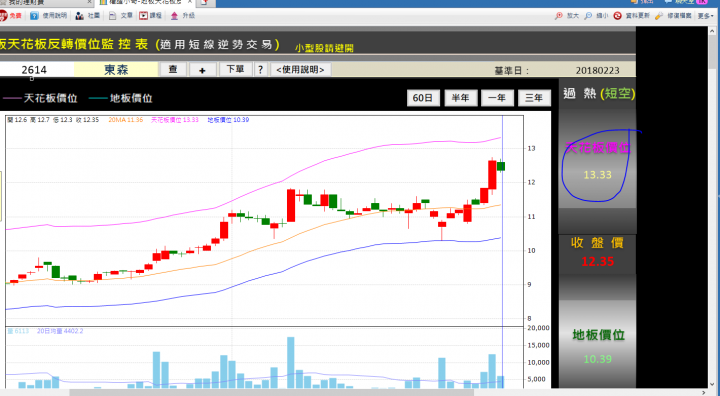Expand the 更多 dropdown menu

[705, 16]
